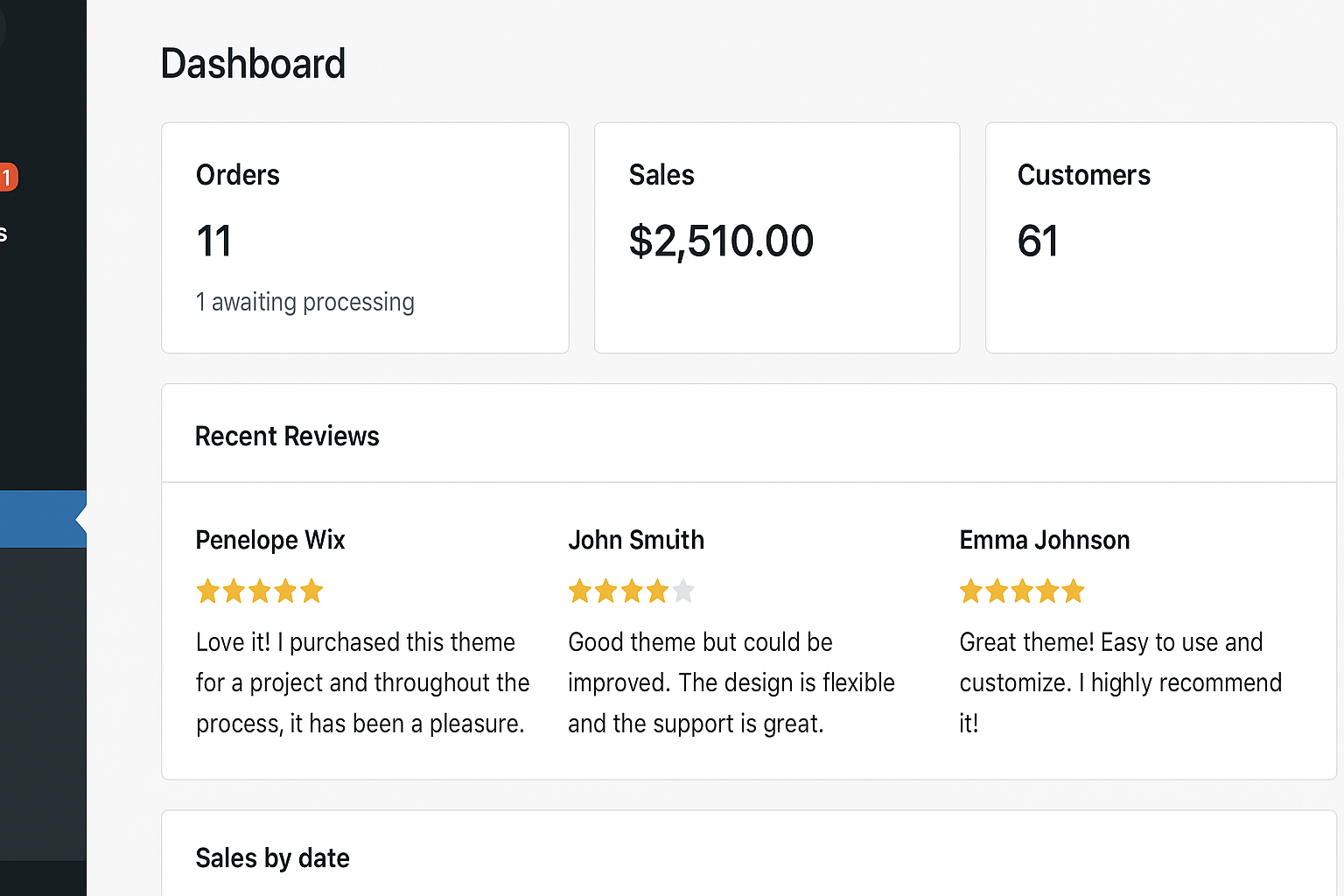
Task: Open the Customers count of 61
Action: 1038,241
